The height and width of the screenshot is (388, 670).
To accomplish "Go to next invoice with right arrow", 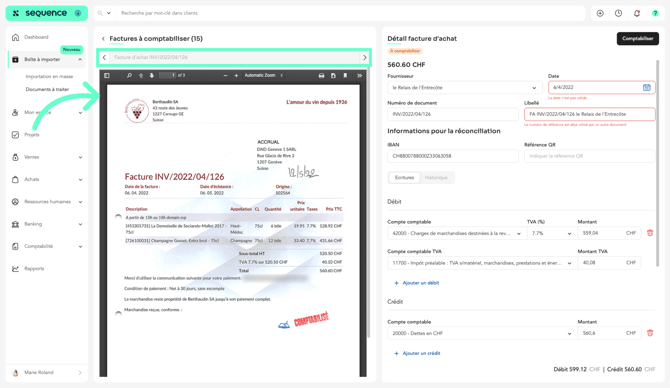I will (364, 57).
